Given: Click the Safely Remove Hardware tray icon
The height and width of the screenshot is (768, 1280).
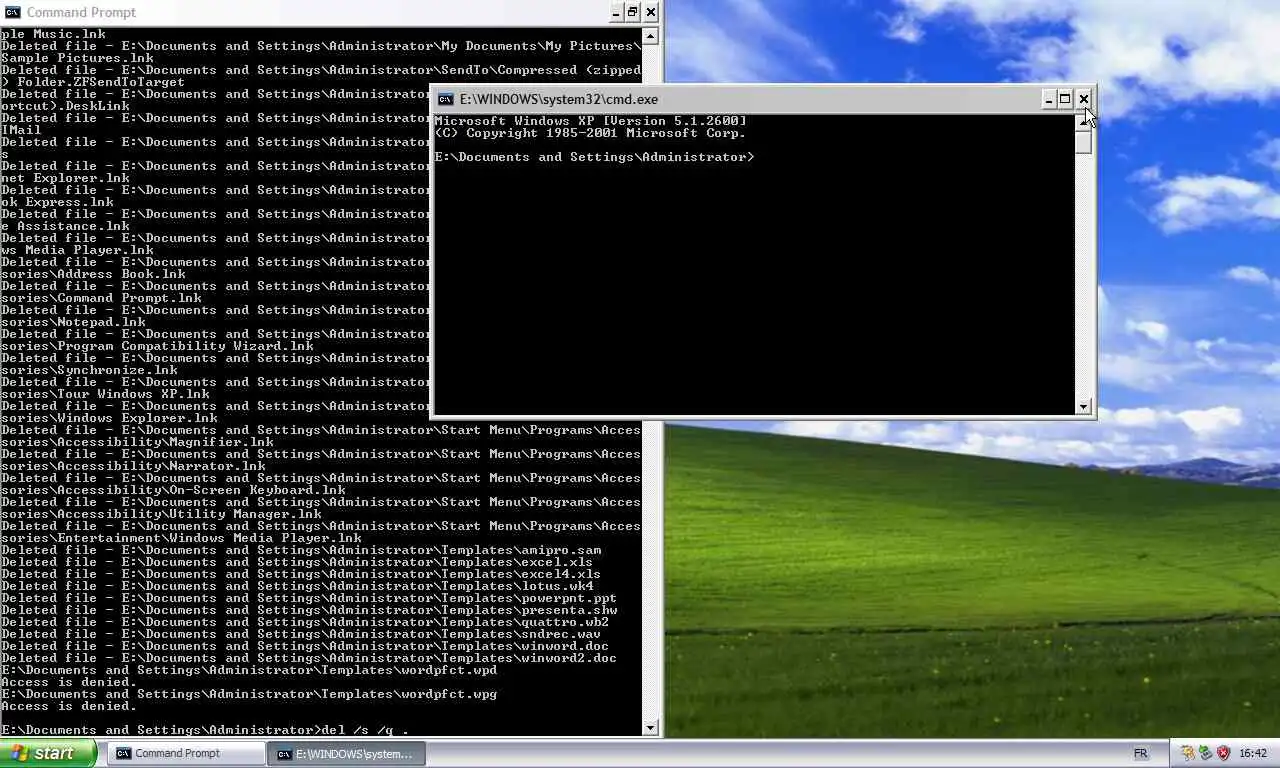Looking at the screenshot, I should (x=1206, y=753).
